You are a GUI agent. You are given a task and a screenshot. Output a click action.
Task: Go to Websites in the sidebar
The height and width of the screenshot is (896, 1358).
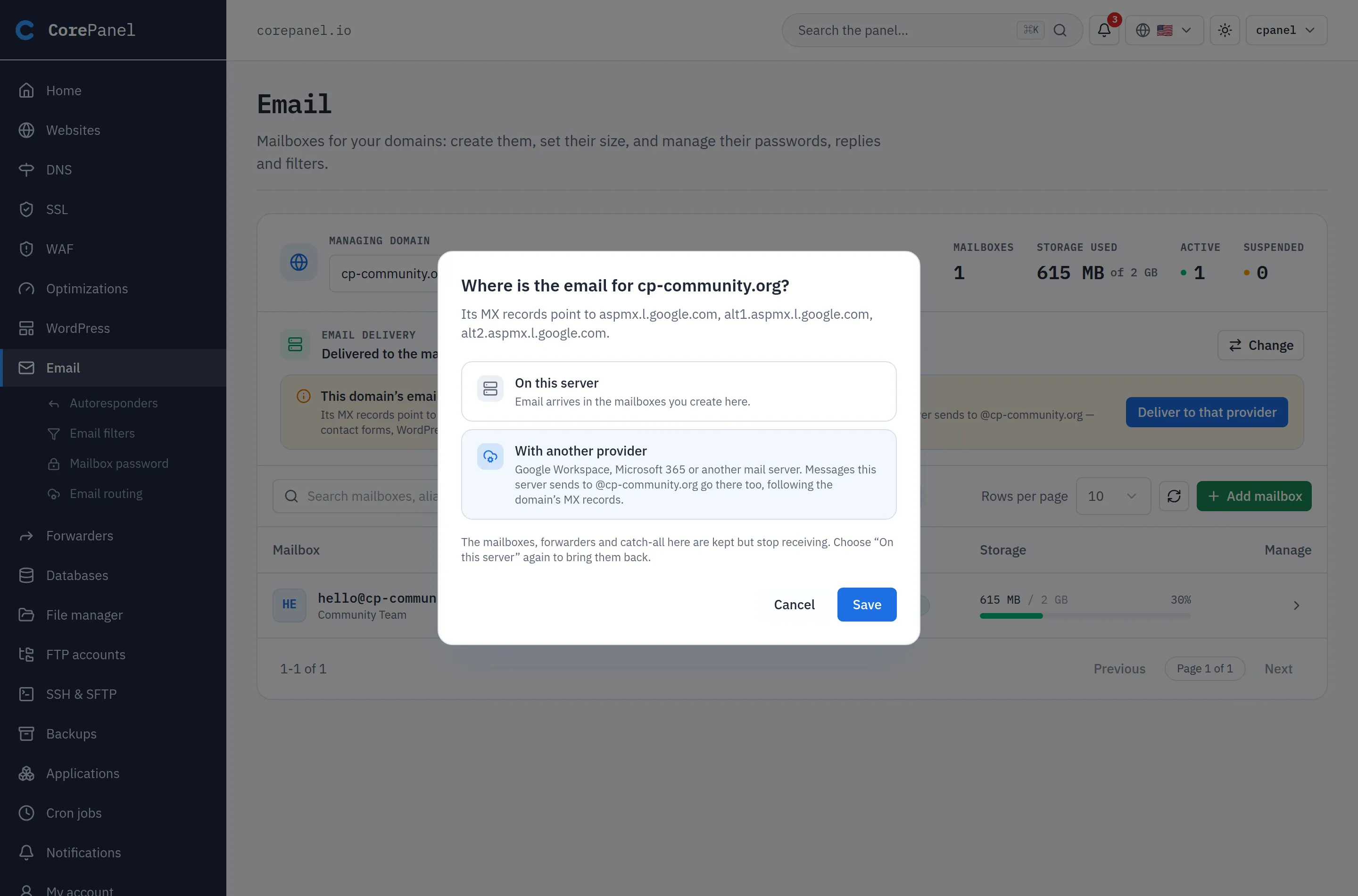(113, 130)
